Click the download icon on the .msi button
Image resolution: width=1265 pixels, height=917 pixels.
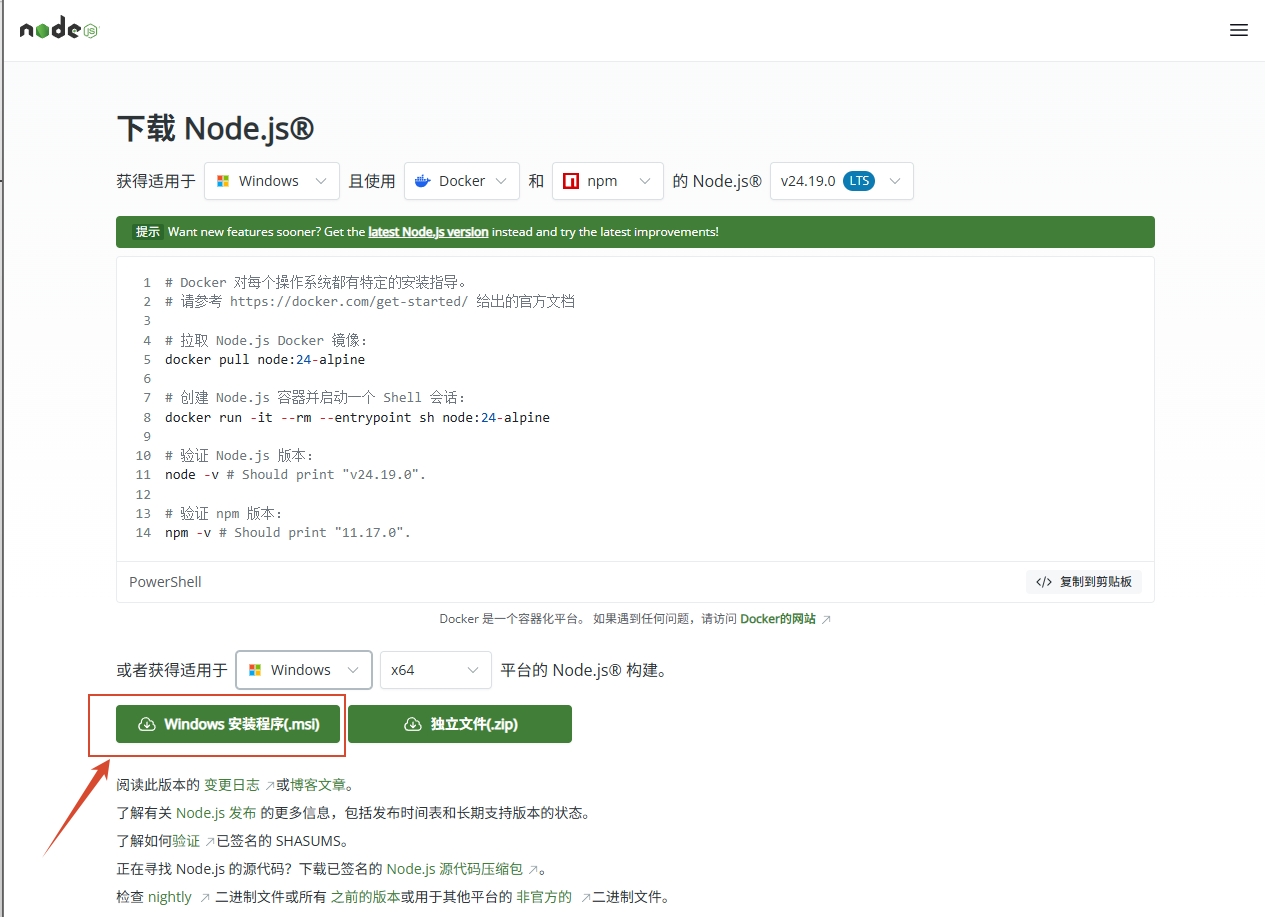146,724
